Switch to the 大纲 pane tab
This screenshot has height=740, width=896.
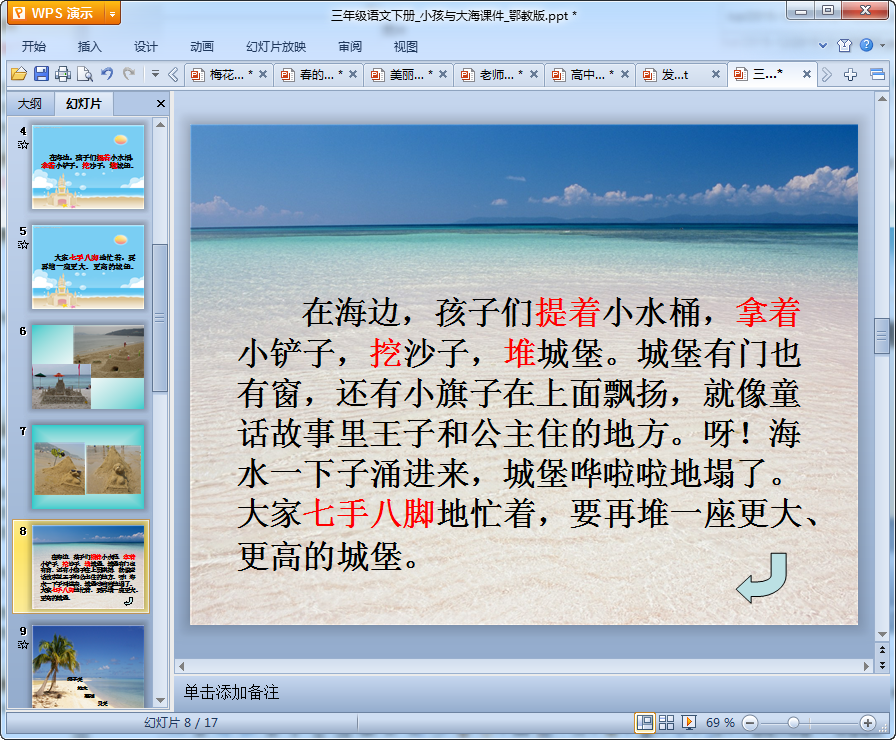pos(30,103)
